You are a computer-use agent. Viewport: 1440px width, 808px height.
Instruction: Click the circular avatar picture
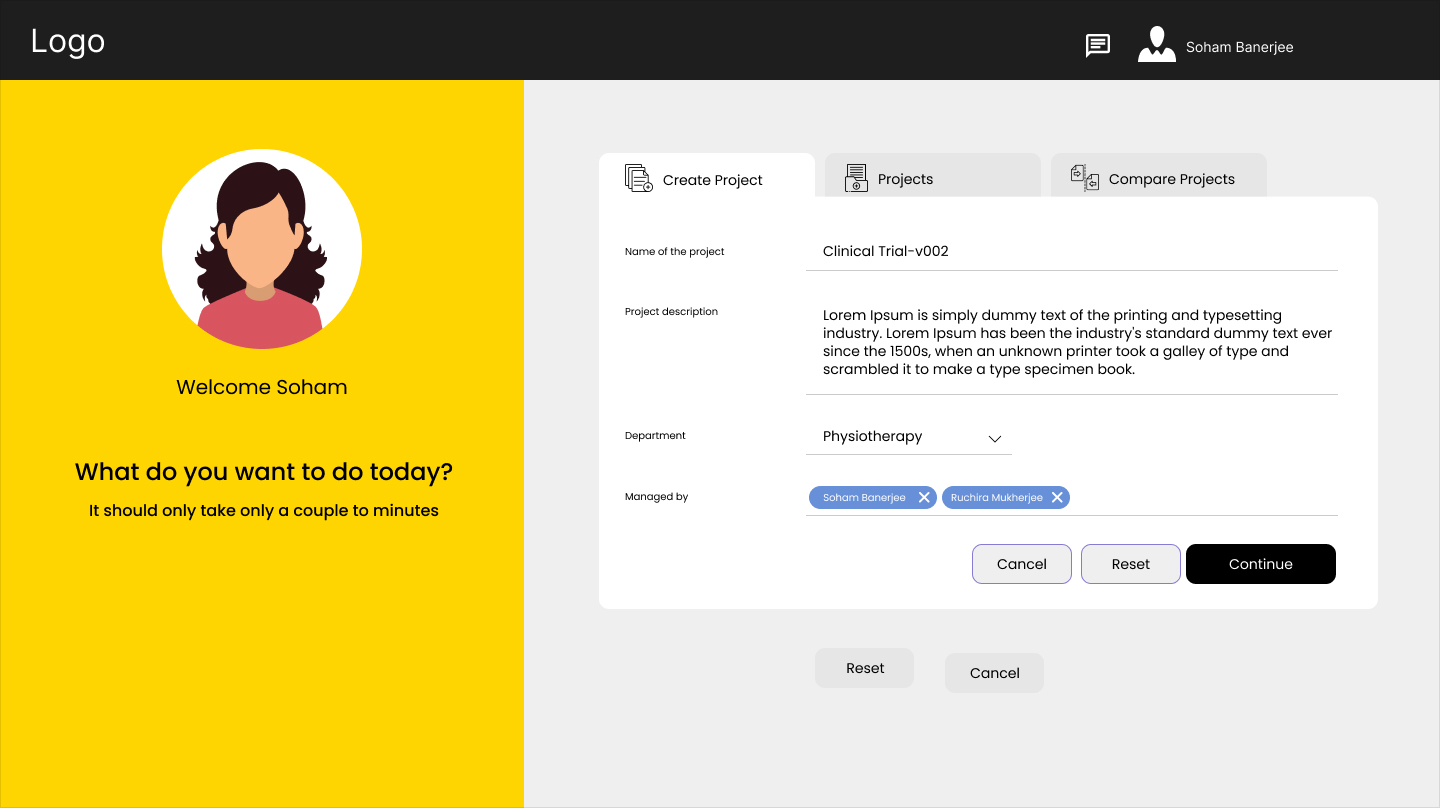[x=262, y=249]
